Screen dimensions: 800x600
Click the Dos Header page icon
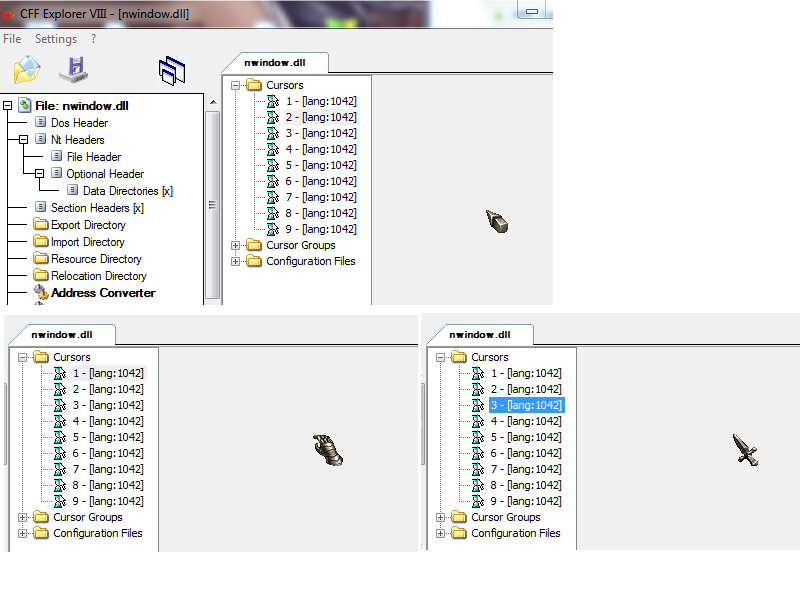tap(40, 123)
